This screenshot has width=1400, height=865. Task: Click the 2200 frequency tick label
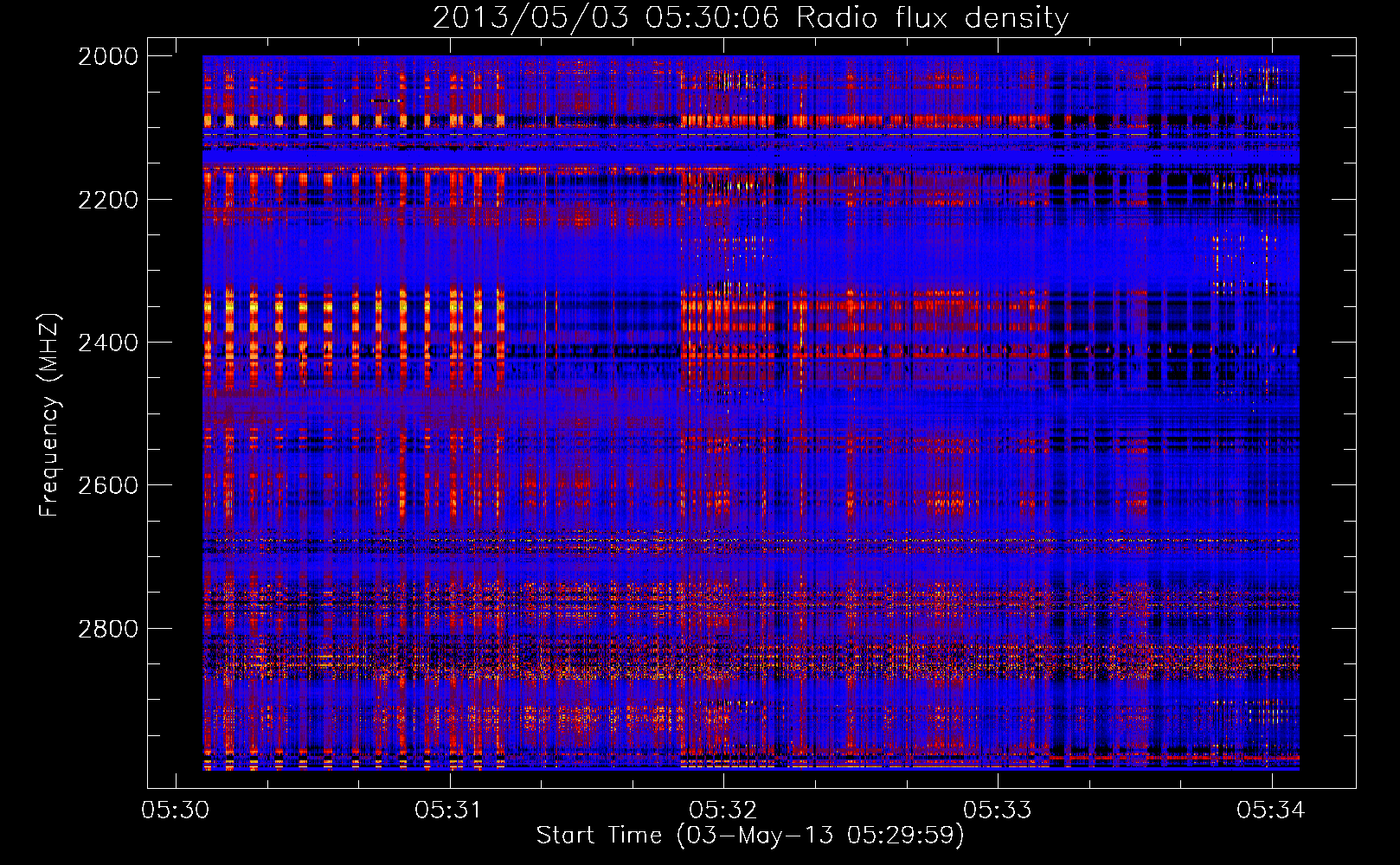pos(108,200)
